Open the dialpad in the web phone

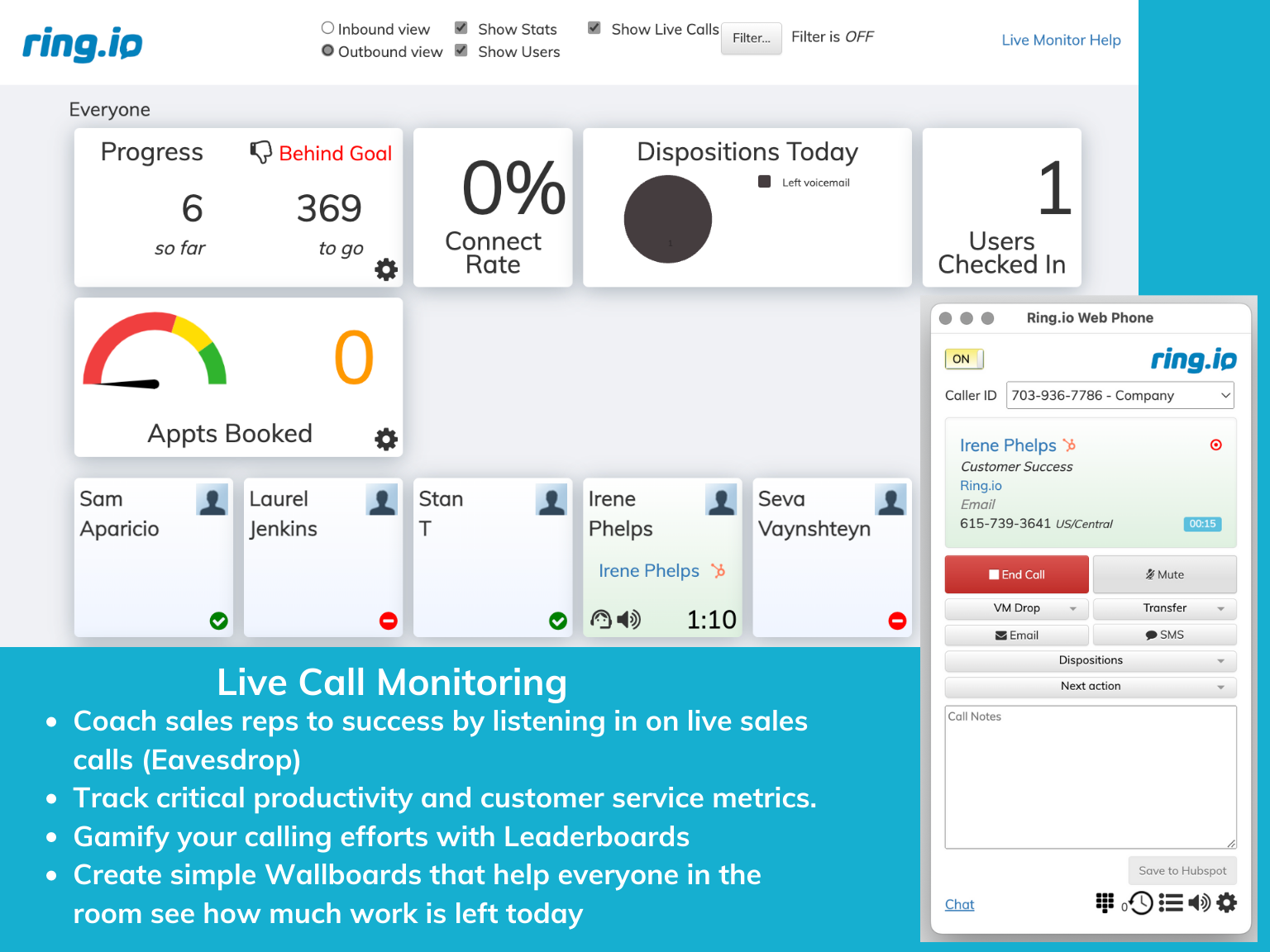click(x=1105, y=903)
